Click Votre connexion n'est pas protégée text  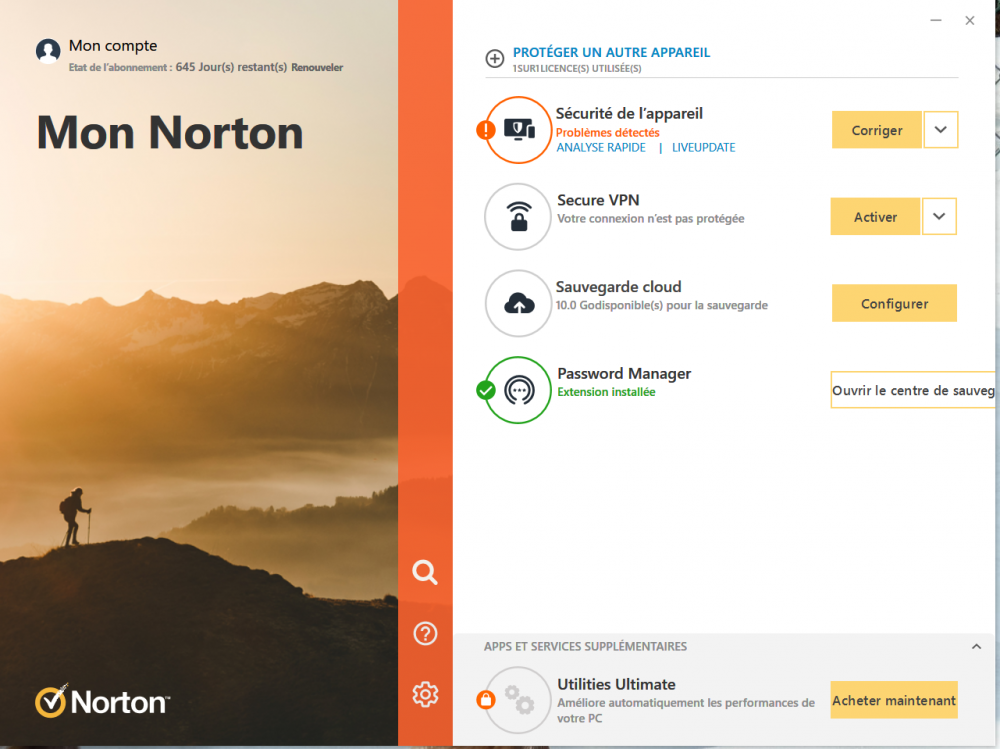(651, 219)
